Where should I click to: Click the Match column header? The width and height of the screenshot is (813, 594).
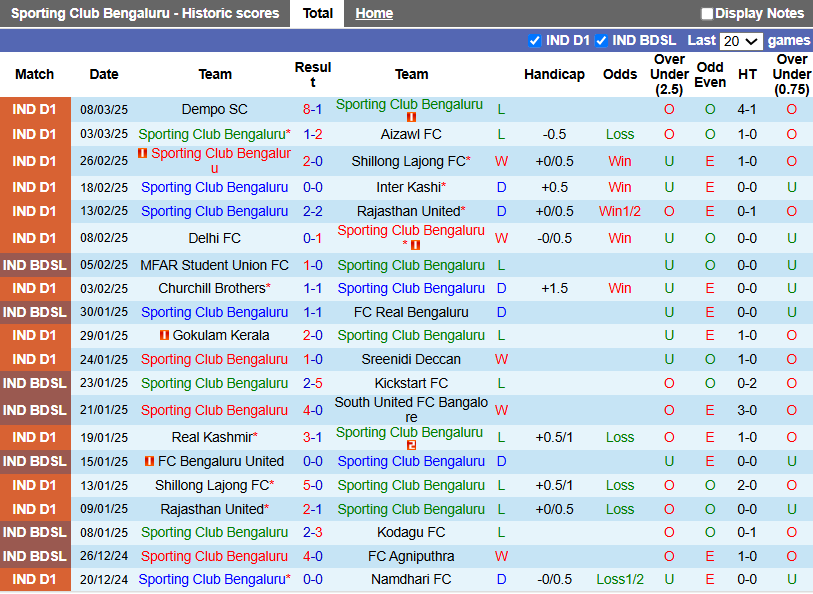click(34, 74)
